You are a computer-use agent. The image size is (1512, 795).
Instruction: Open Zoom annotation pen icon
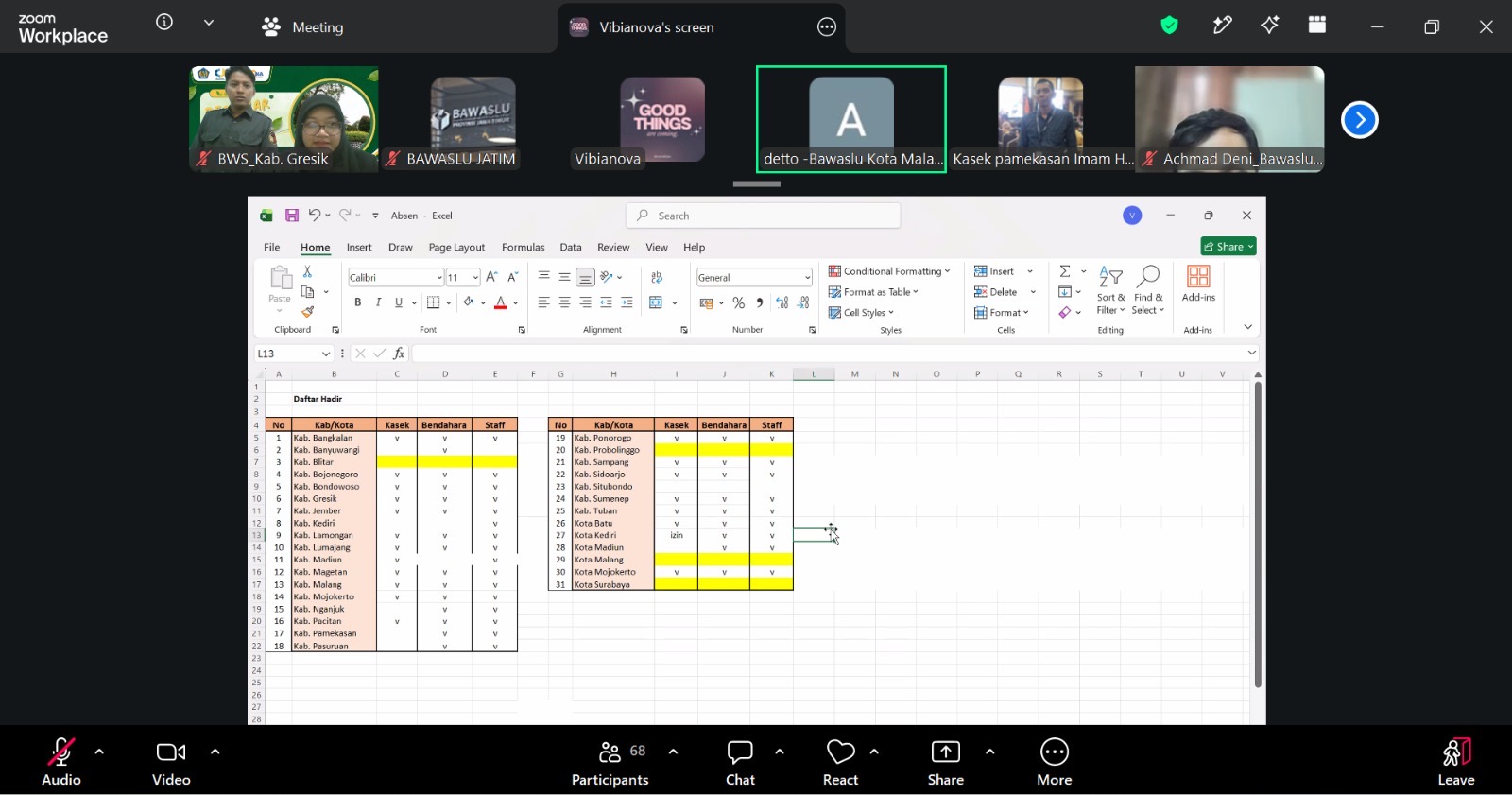(1223, 26)
